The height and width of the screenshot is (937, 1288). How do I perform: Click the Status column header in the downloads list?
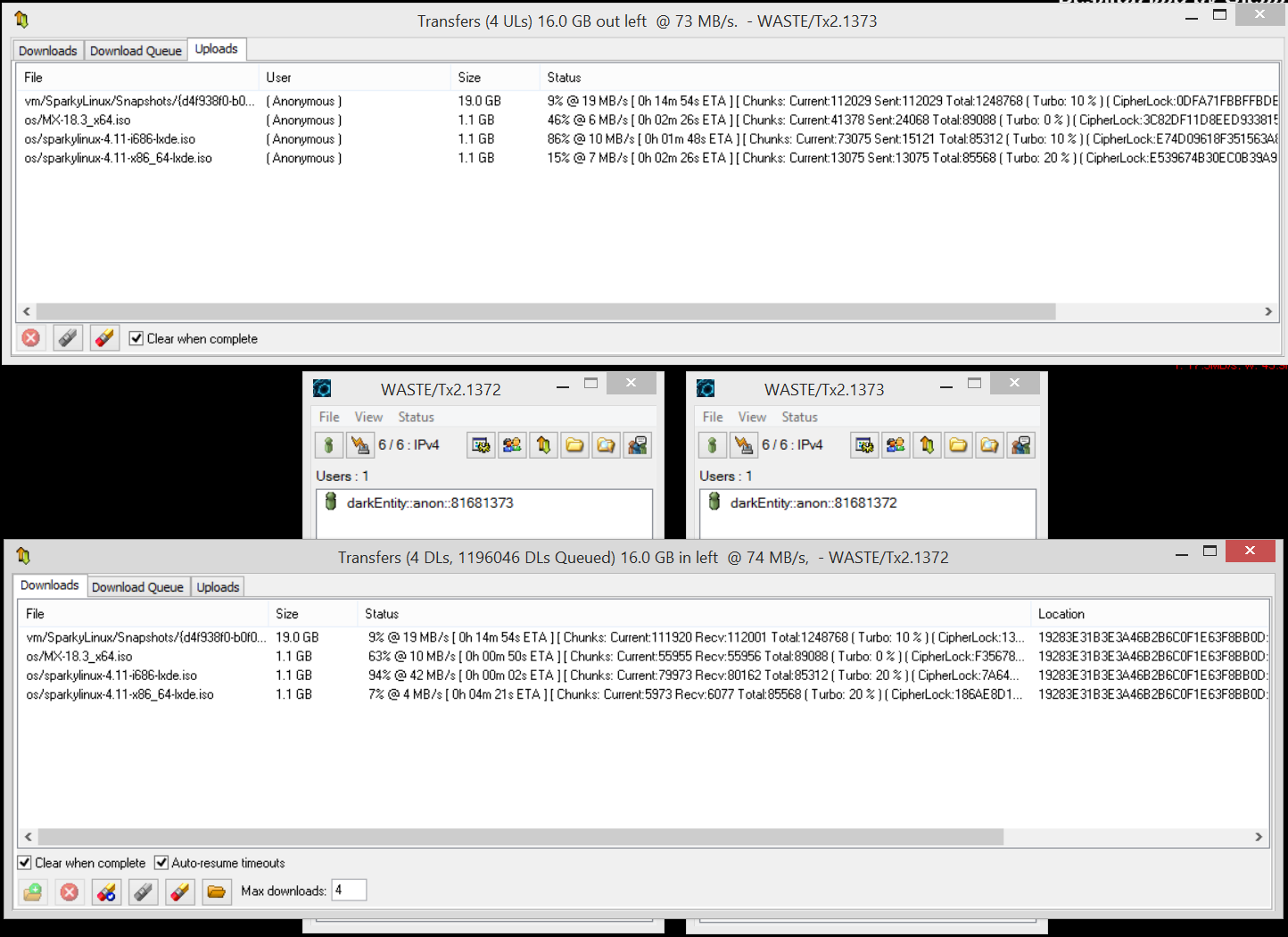pyautogui.click(x=695, y=614)
